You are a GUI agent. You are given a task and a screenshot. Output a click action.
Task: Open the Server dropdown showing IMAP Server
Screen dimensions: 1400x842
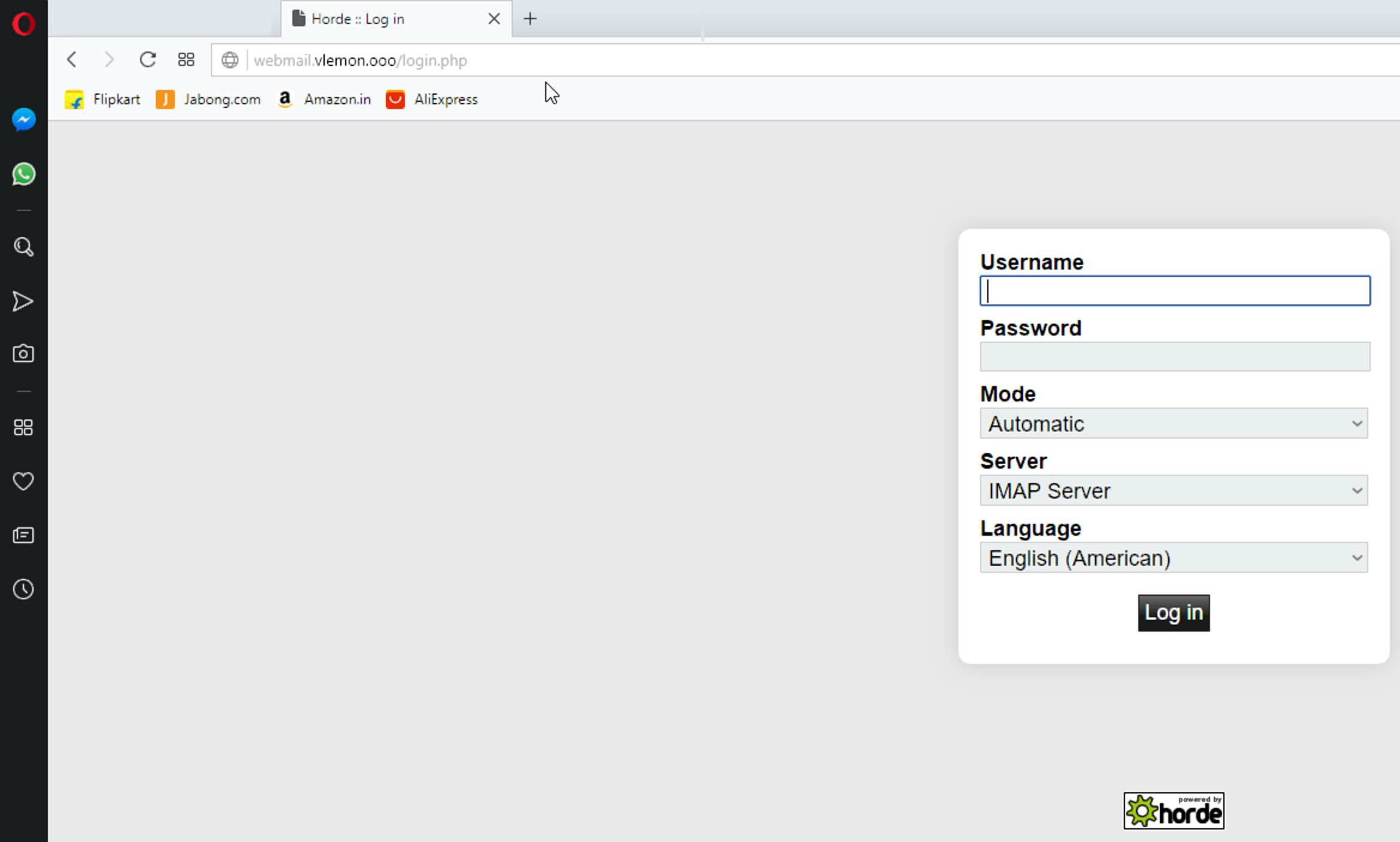coord(1173,491)
